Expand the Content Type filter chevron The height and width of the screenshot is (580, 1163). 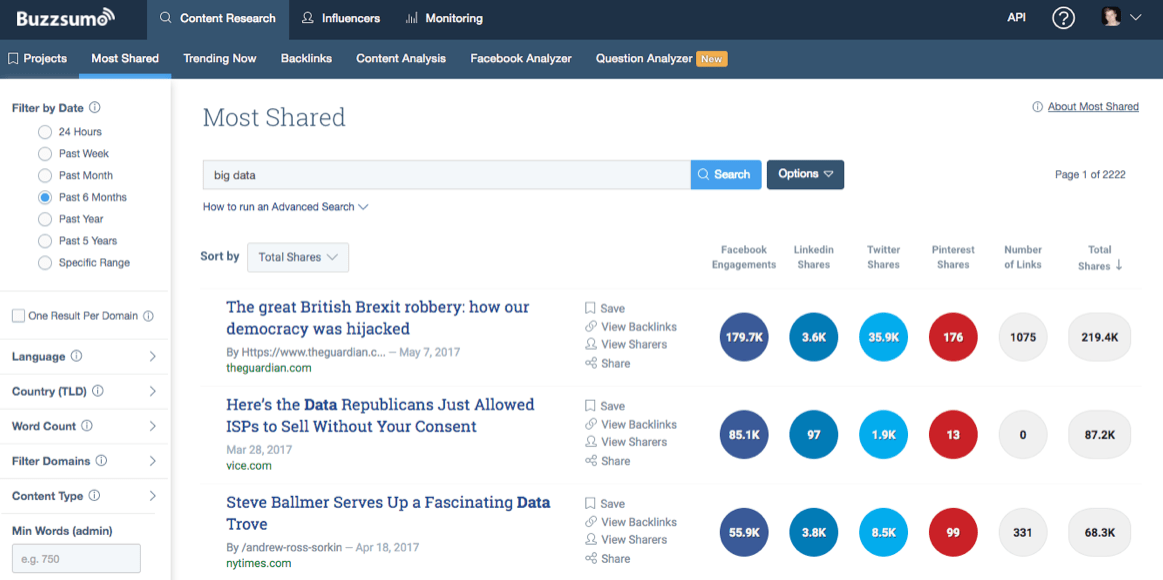(x=153, y=496)
